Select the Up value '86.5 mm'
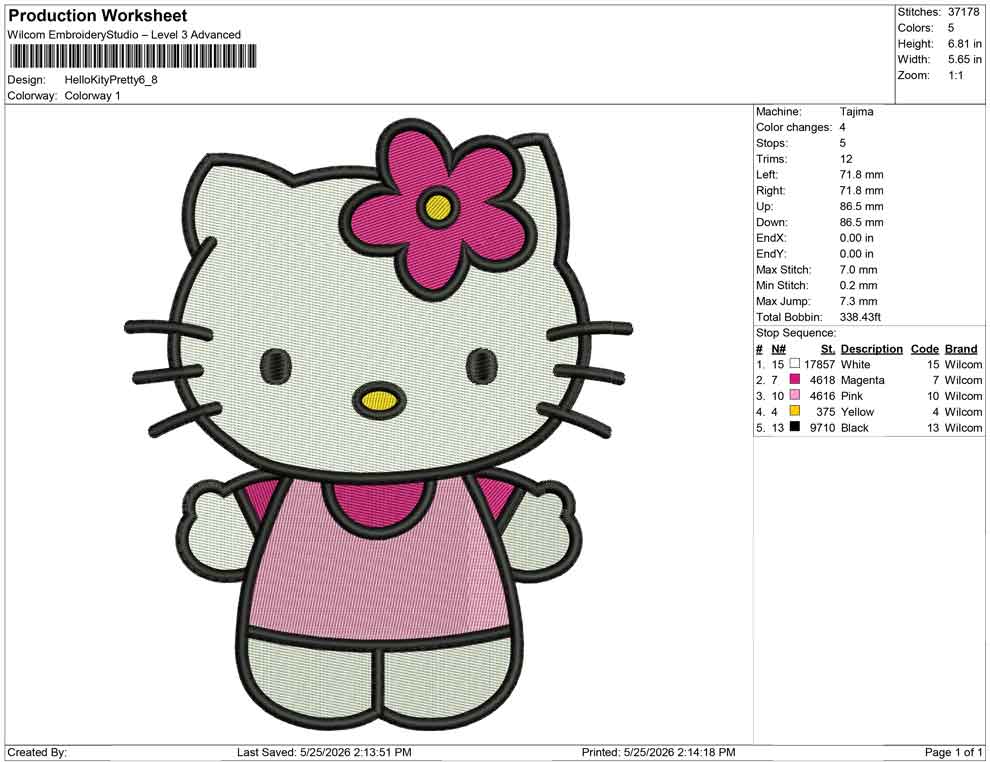Viewport: 990px width, 762px height. coord(862,206)
